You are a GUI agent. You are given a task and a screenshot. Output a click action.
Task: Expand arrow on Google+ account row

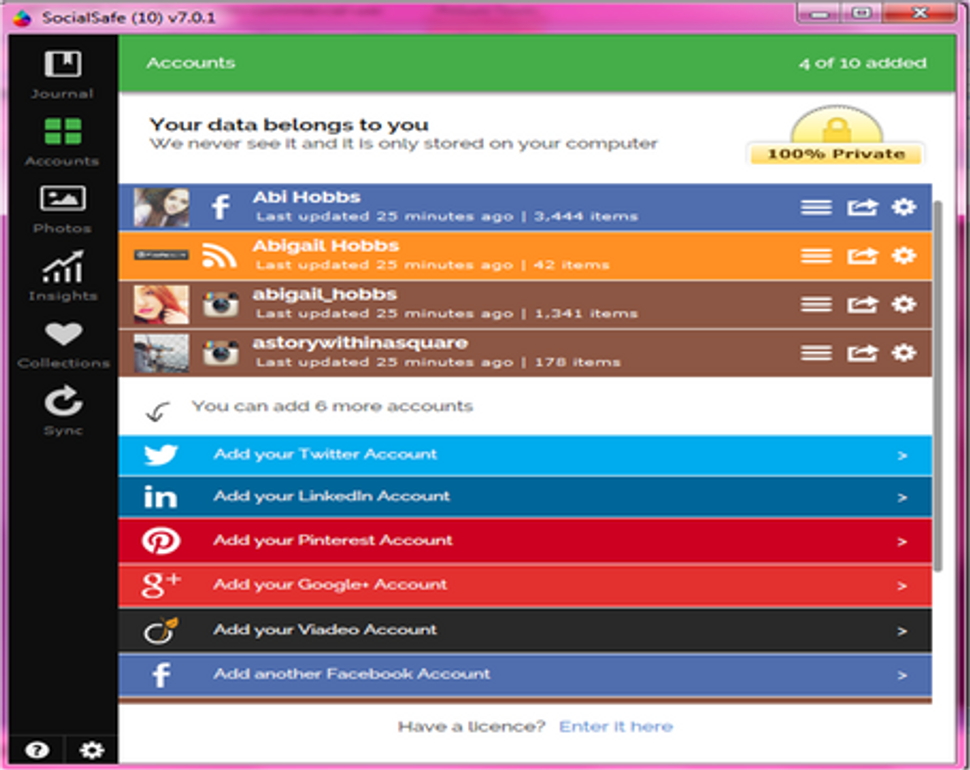click(x=902, y=586)
